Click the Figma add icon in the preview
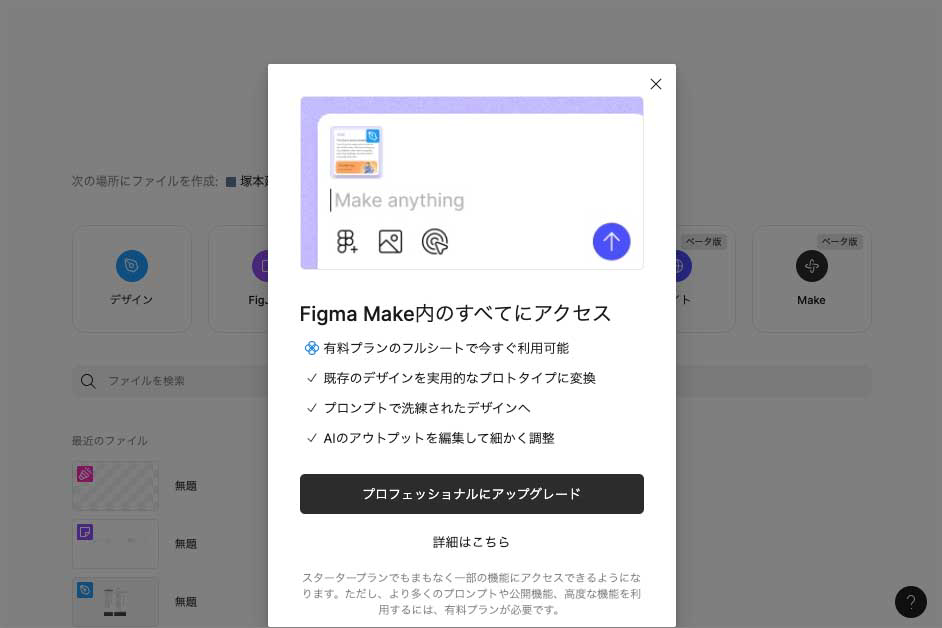 (x=347, y=241)
